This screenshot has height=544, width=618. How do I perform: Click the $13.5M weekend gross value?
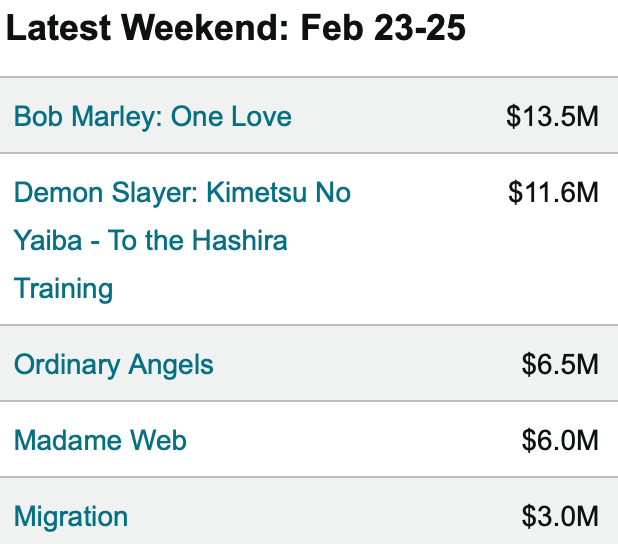[x=552, y=117]
